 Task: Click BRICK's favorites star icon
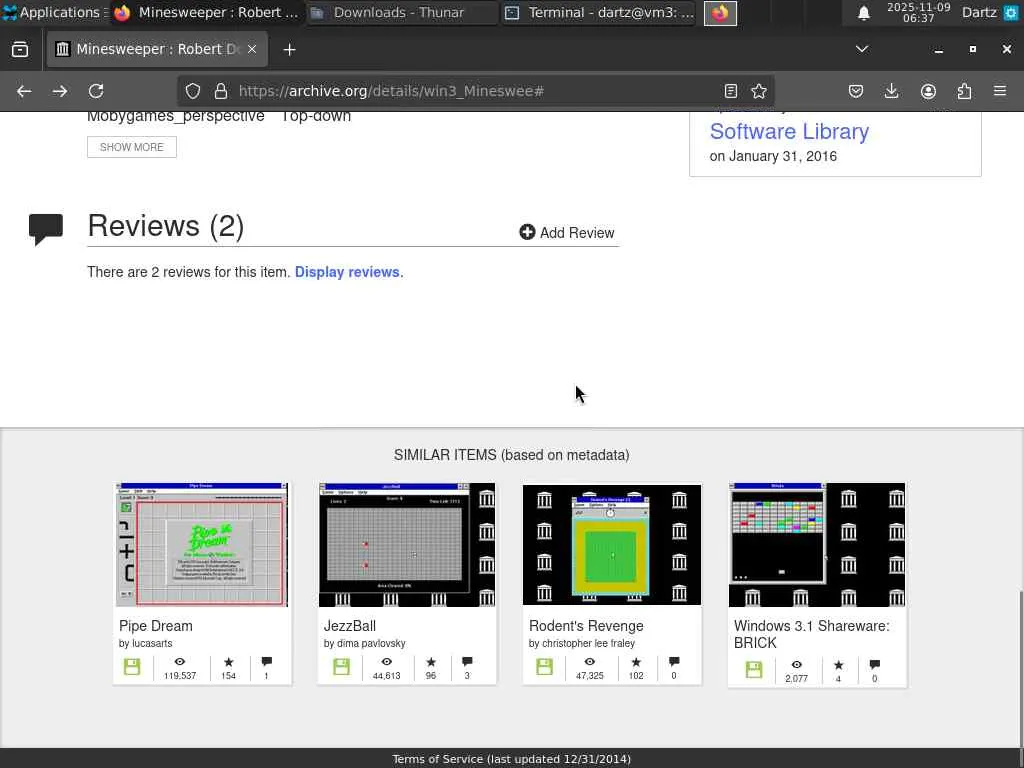839,665
